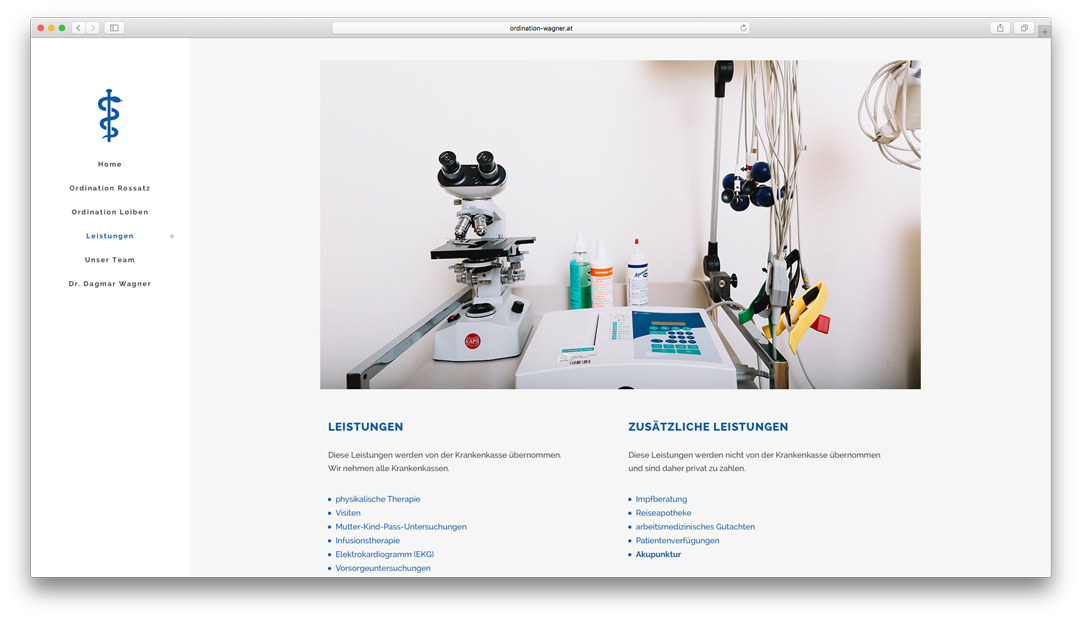Click the Safari back arrow button

click(x=78, y=28)
